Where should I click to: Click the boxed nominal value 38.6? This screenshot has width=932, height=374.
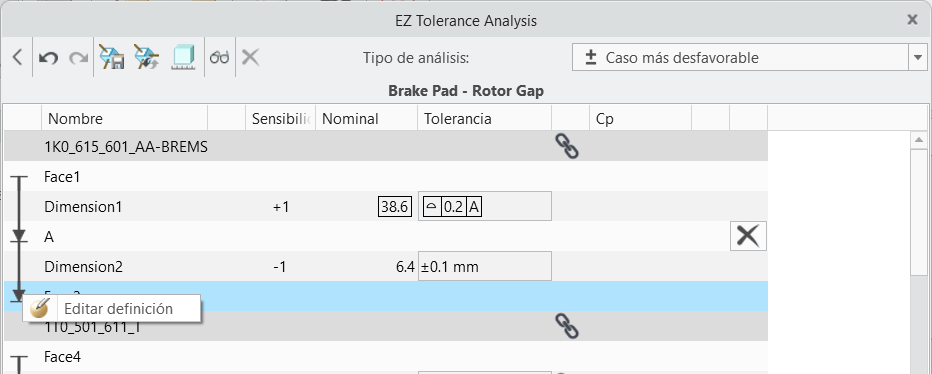pos(395,207)
